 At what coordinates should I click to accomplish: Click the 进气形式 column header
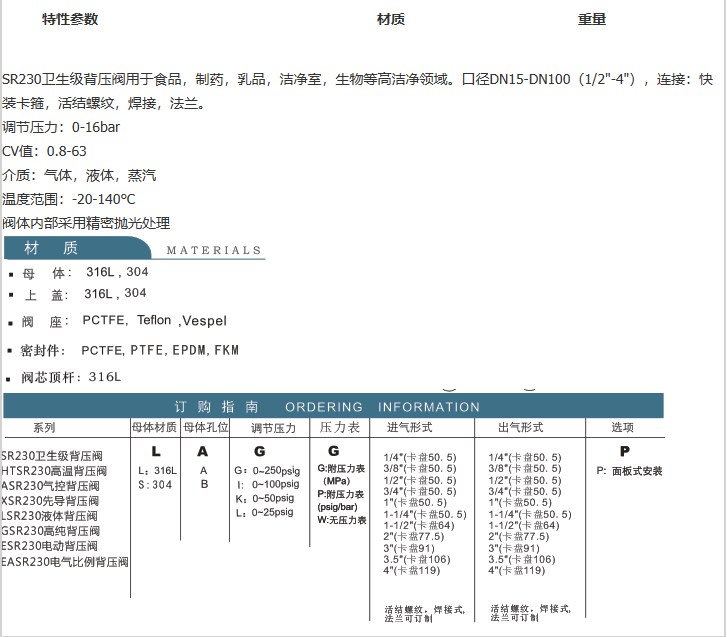pos(410,427)
